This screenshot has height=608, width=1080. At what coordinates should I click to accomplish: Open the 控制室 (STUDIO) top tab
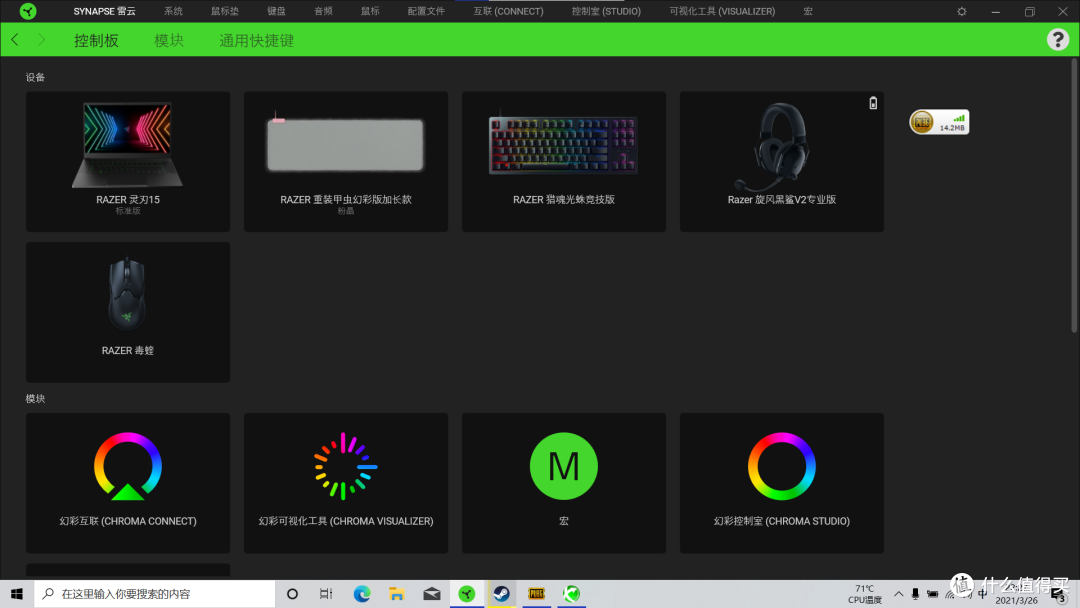pyautogui.click(x=606, y=11)
